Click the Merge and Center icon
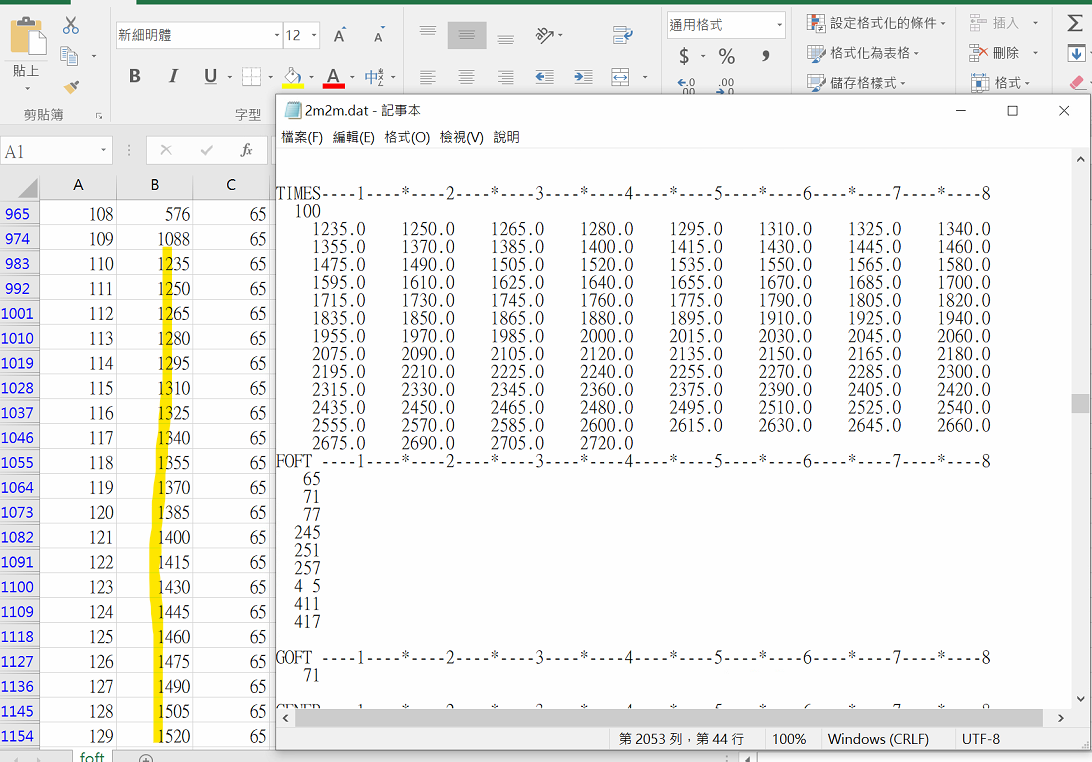Screen dimensions: 1092x762 tap(620, 77)
